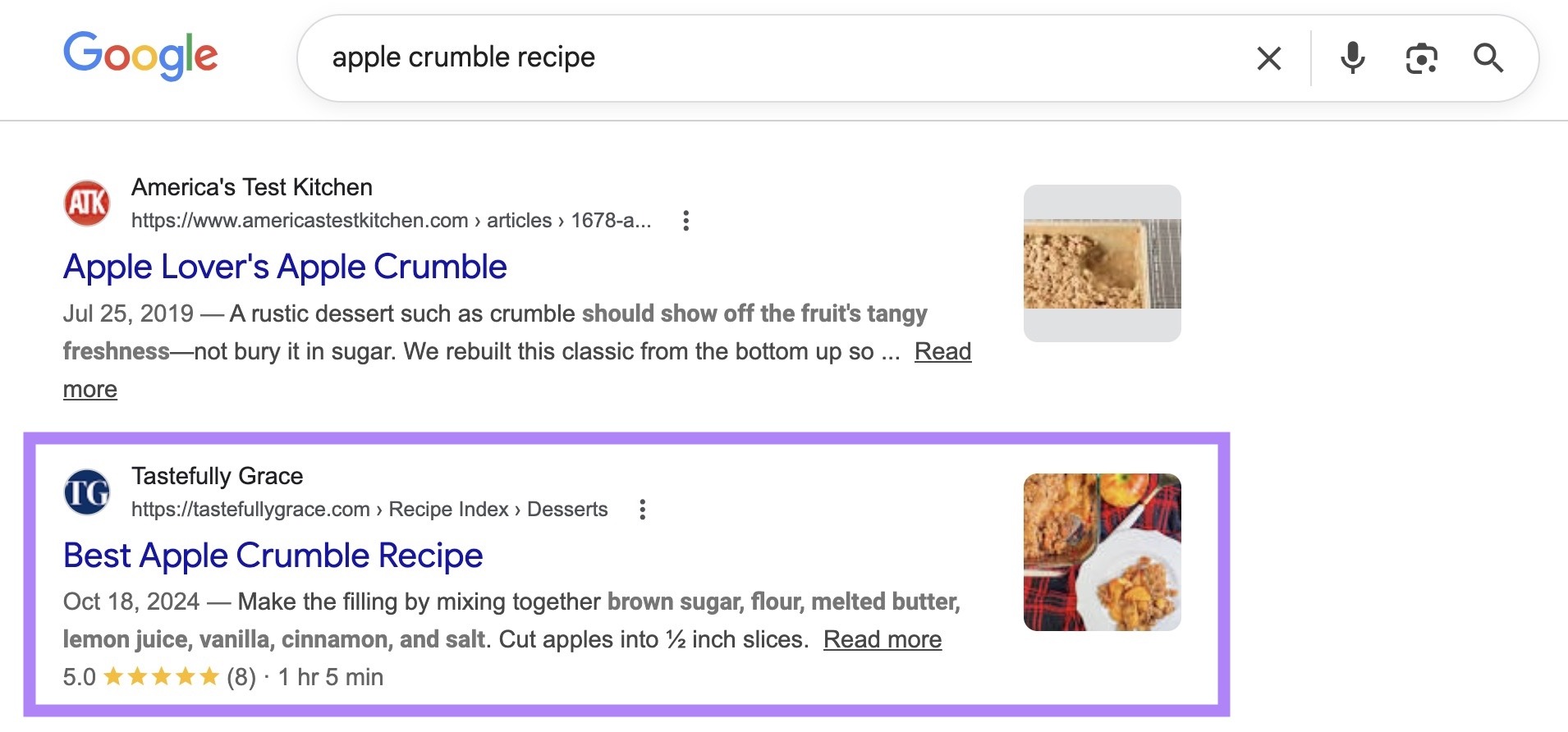Screen dimensions: 1568x732
Task: Open the Apple Lover's Apple Crumble link
Action: [x=285, y=266]
